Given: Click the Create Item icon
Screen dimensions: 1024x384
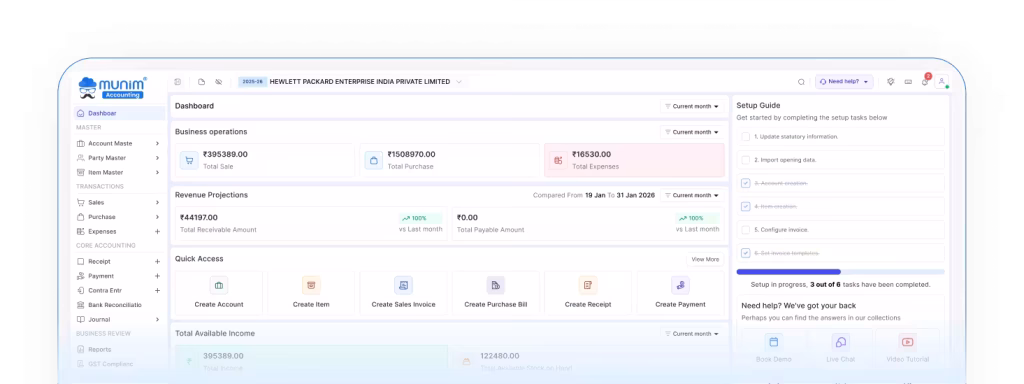Looking at the screenshot, I should coord(311,285).
